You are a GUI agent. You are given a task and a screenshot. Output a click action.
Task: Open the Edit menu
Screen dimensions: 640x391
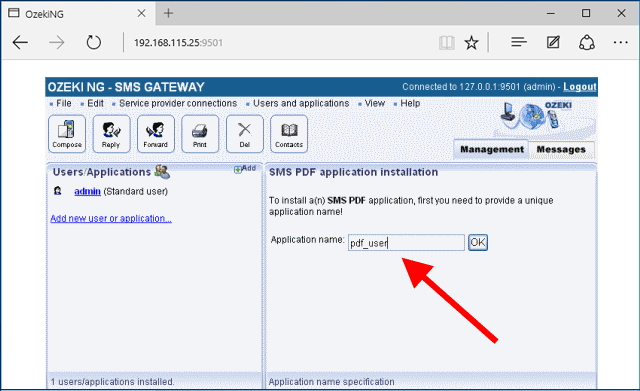coord(95,103)
